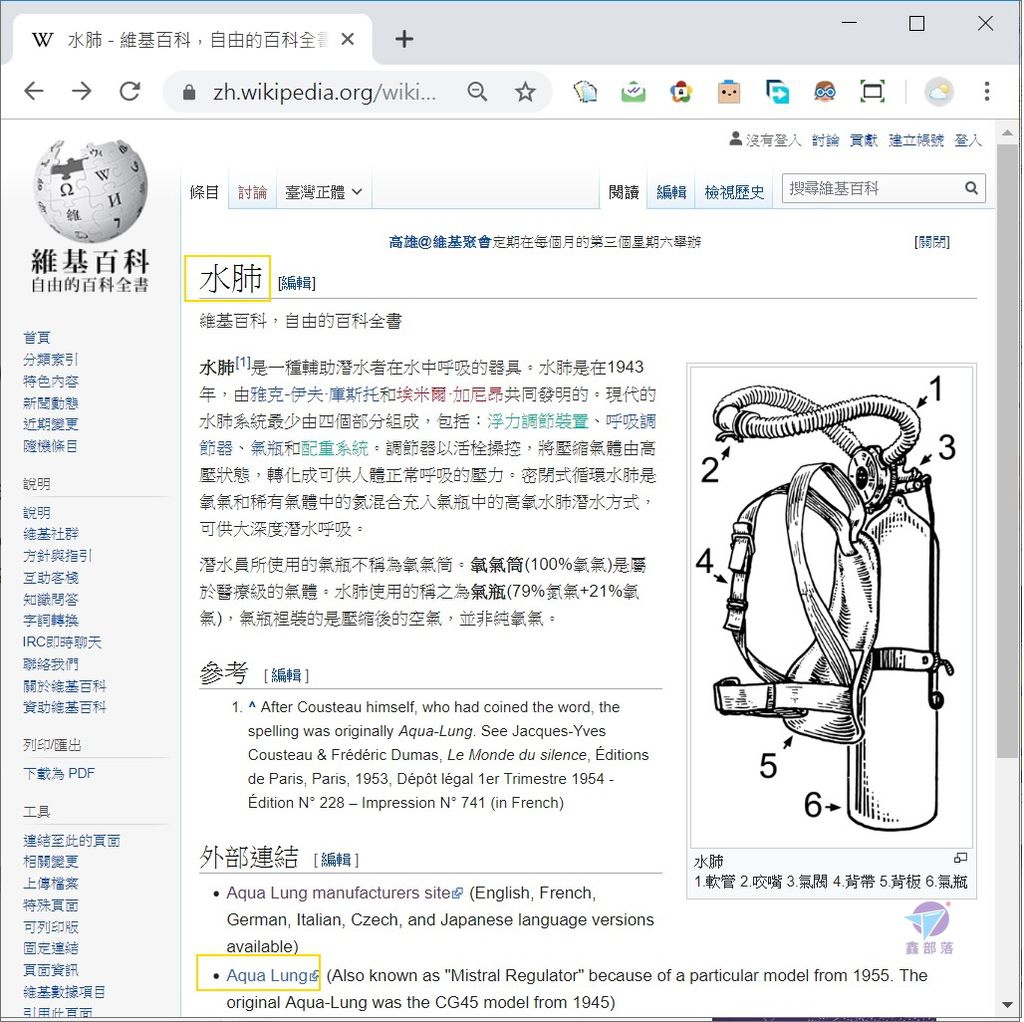Open 近期變更 in the sidebar
The width and height of the screenshot is (1024, 1022).
pyautogui.click(x=50, y=424)
